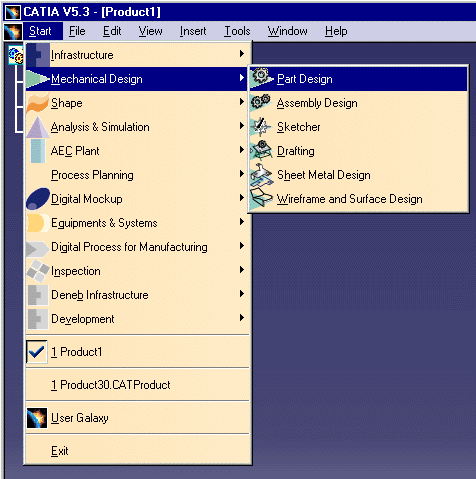Expand the Infrastructure submenu arrow
The image size is (476, 479).
pos(242,54)
